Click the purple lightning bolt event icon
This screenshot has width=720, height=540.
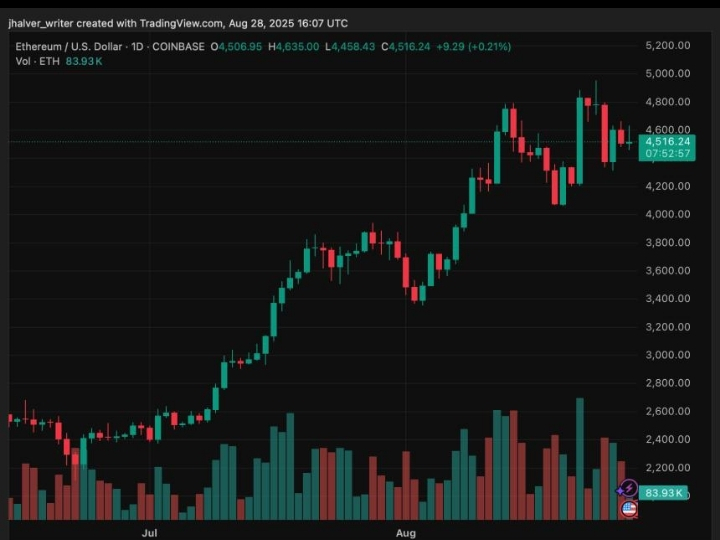628,489
